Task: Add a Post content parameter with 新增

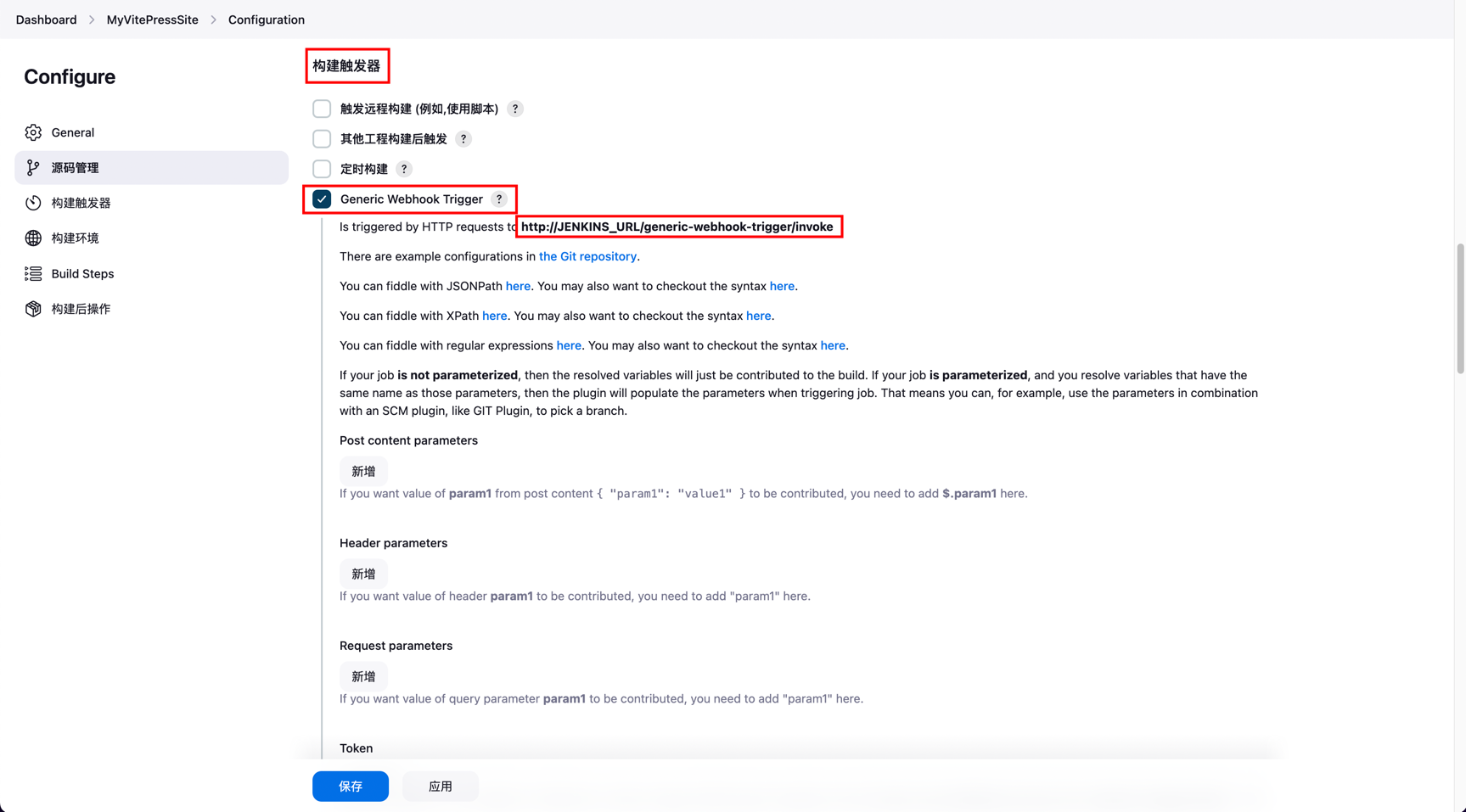Action: (x=363, y=472)
